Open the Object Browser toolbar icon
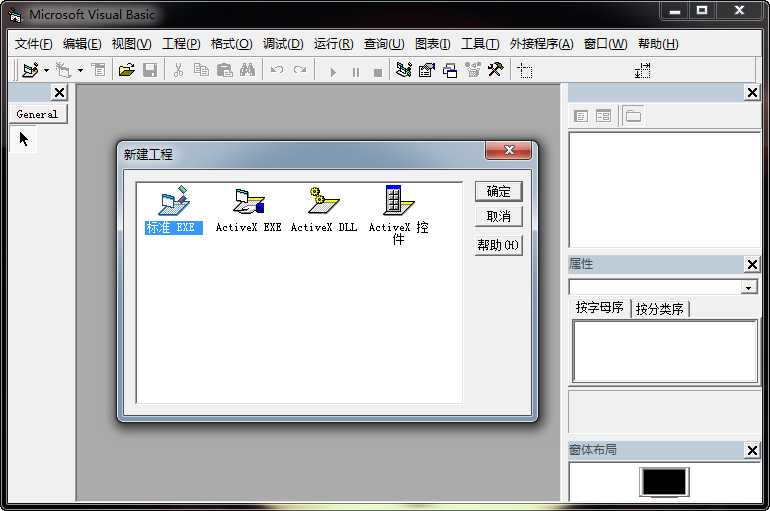This screenshot has width=770, height=511. 473,70
